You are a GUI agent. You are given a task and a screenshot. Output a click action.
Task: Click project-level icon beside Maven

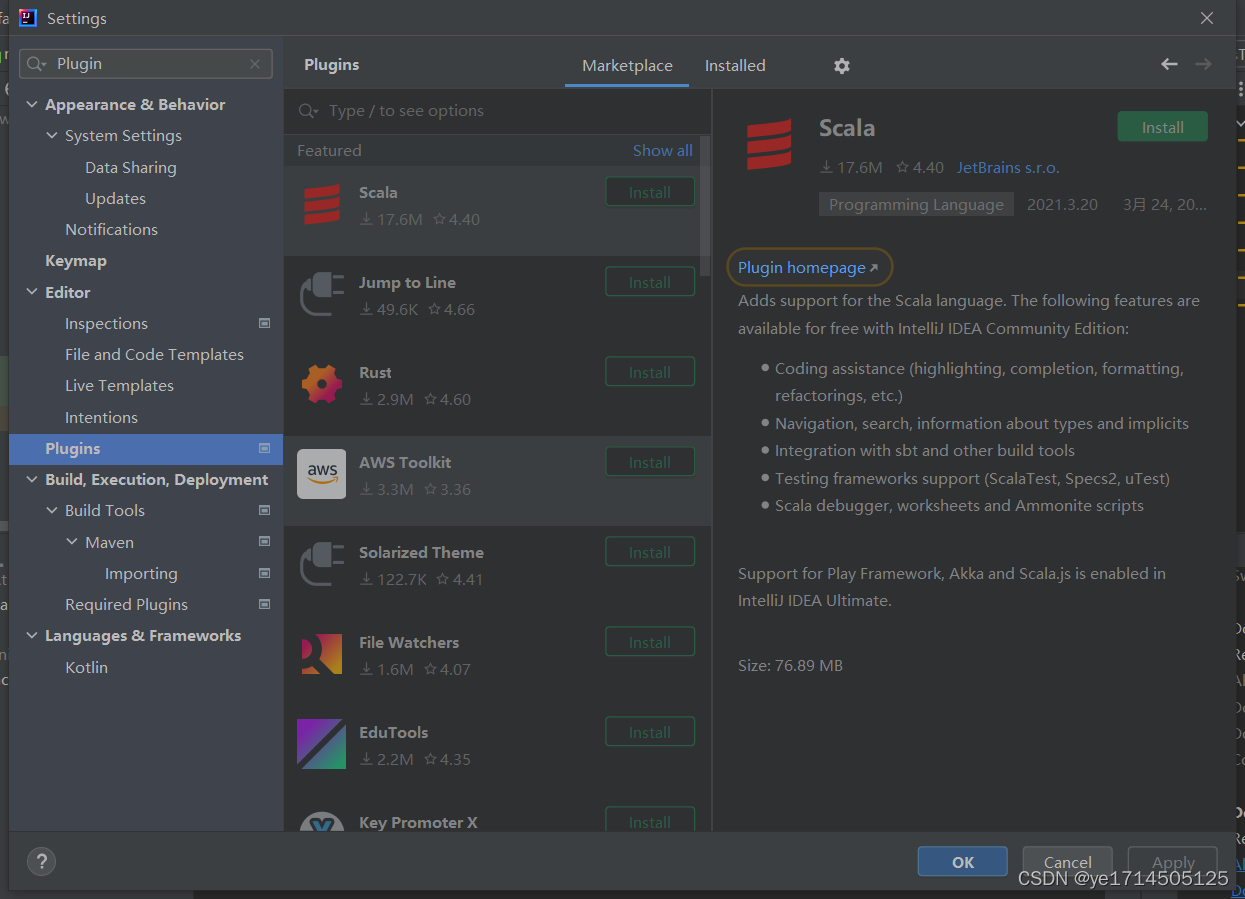point(265,542)
